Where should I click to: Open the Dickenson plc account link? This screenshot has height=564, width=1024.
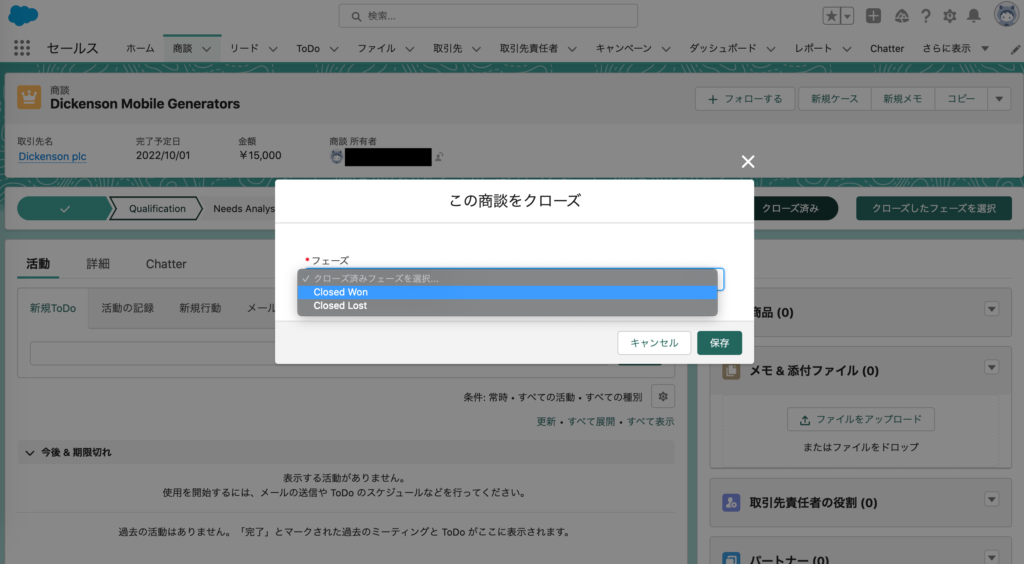click(52, 156)
